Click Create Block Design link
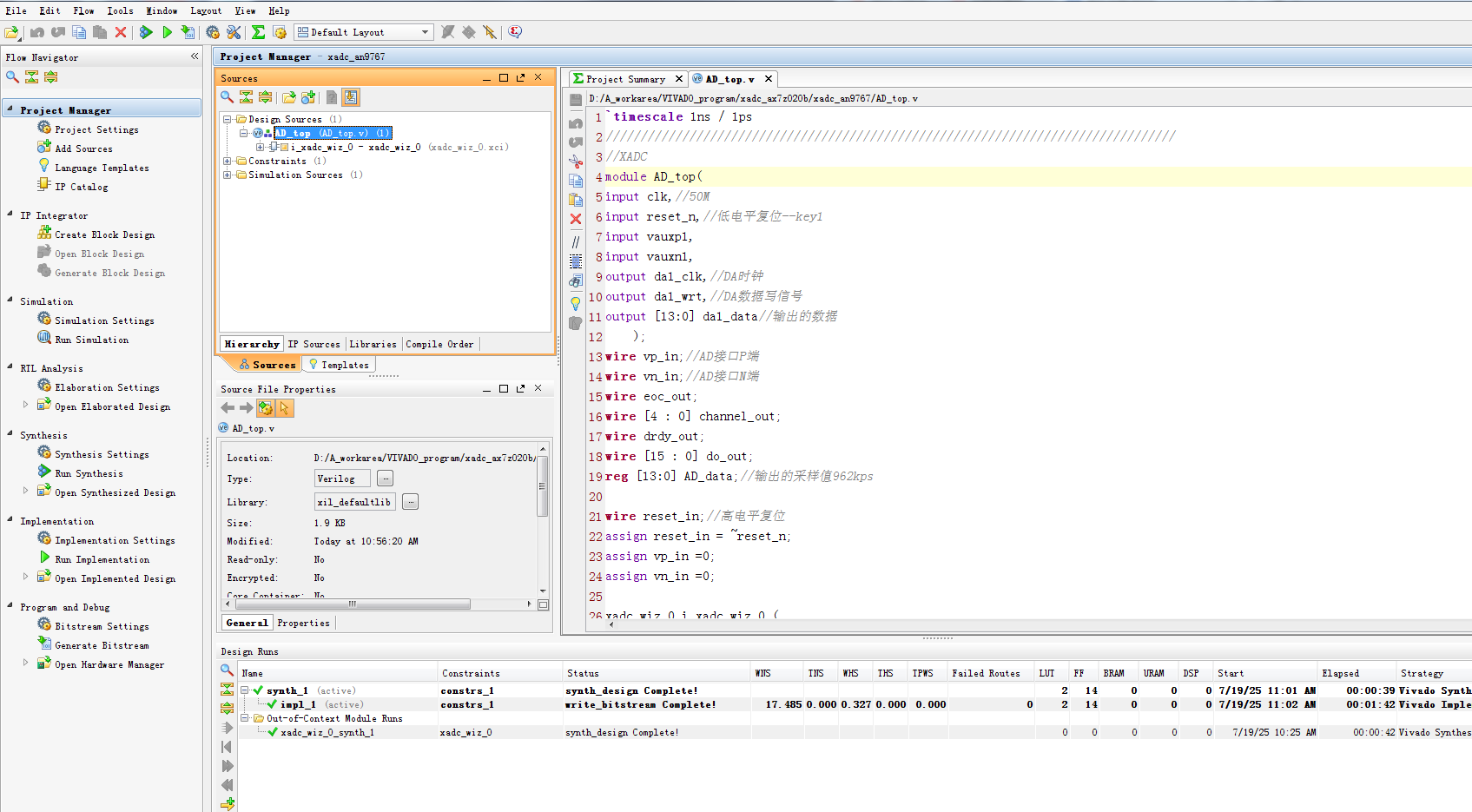 tap(104, 234)
